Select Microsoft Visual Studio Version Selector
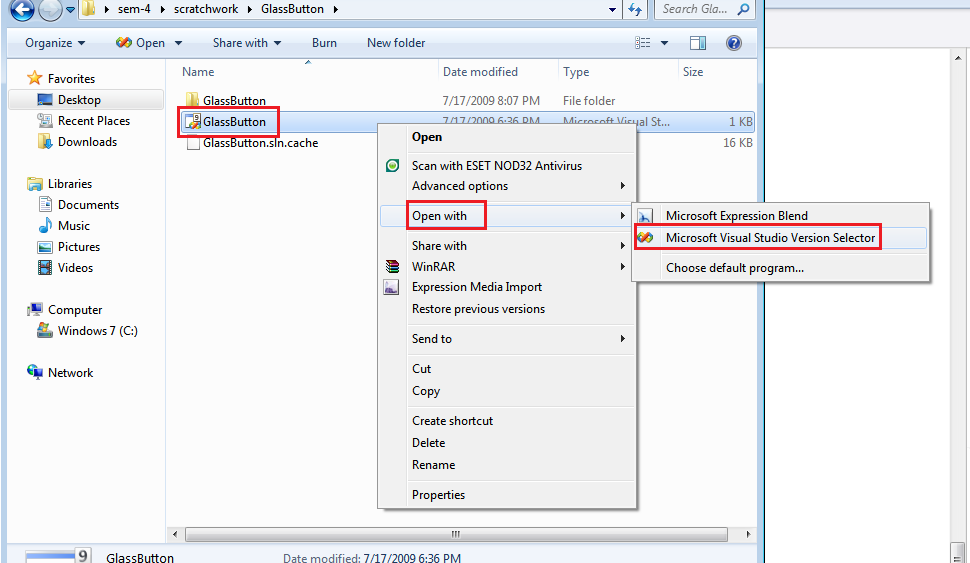970x563 pixels. coord(770,238)
